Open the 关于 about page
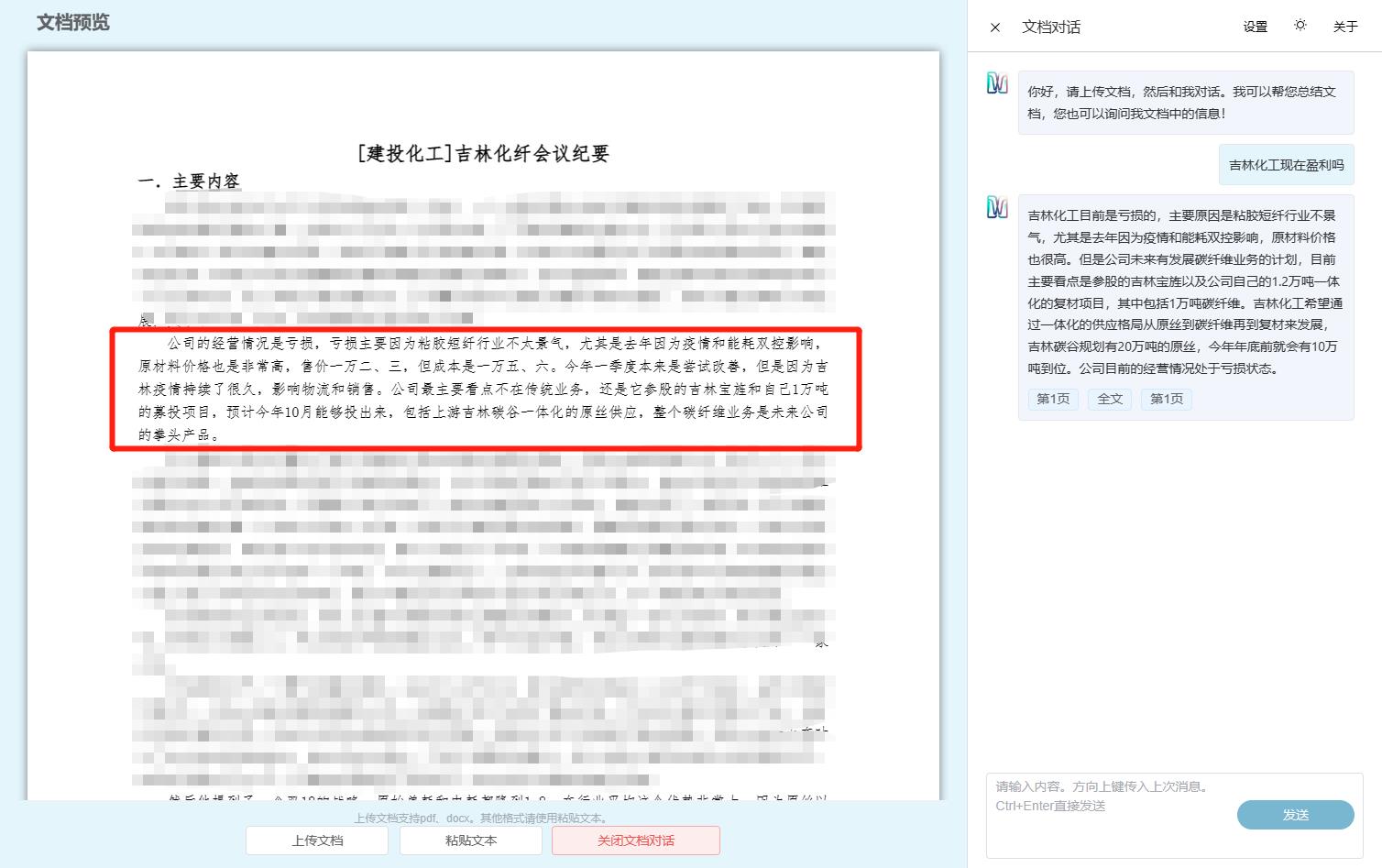The height and width of the screenshot is (868, 1382). click(x=1344, y=27)
